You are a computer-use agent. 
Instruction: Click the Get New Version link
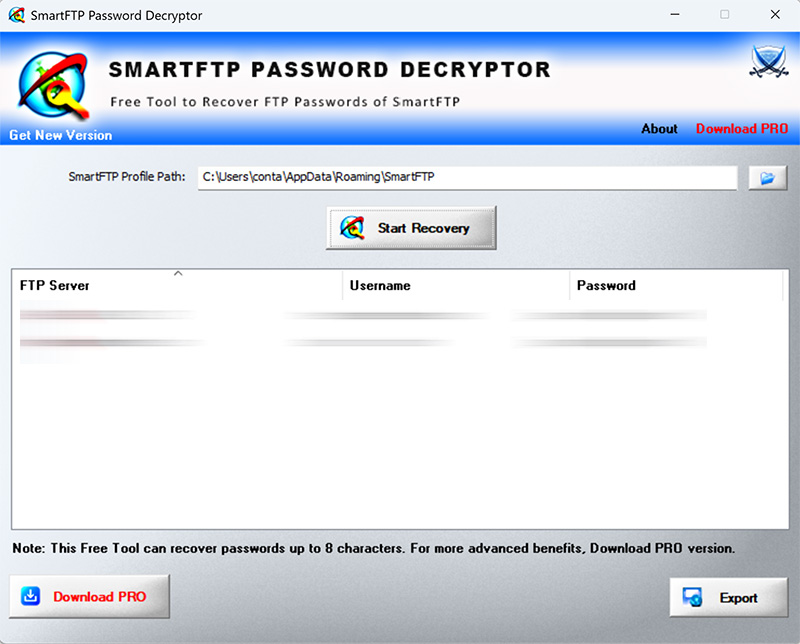click(x=61, y=135)
